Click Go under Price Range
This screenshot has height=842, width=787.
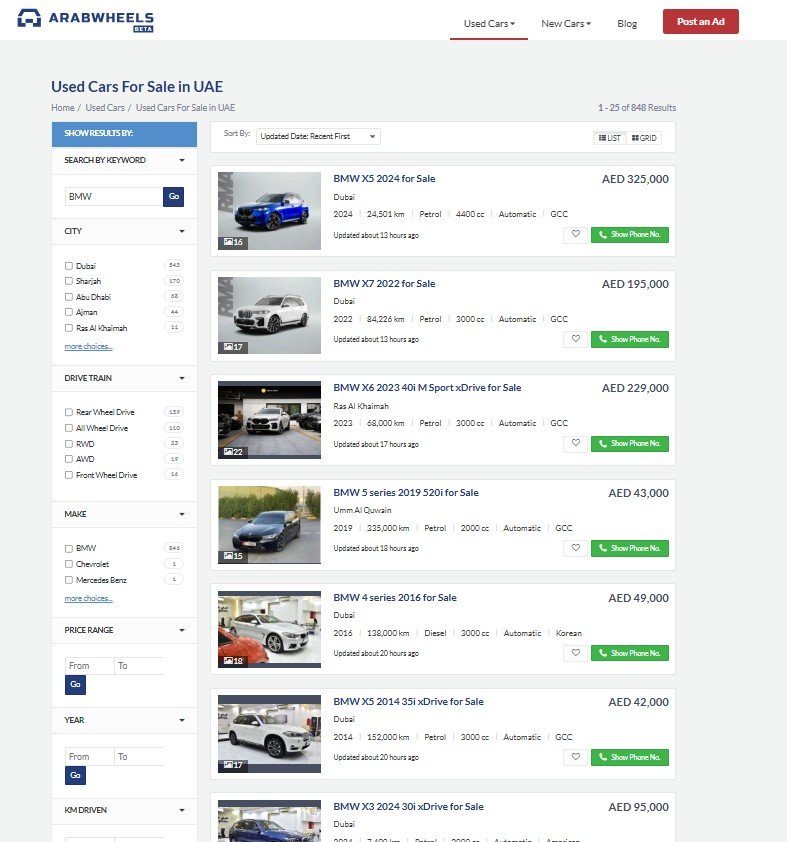click(x=75, y=685)
